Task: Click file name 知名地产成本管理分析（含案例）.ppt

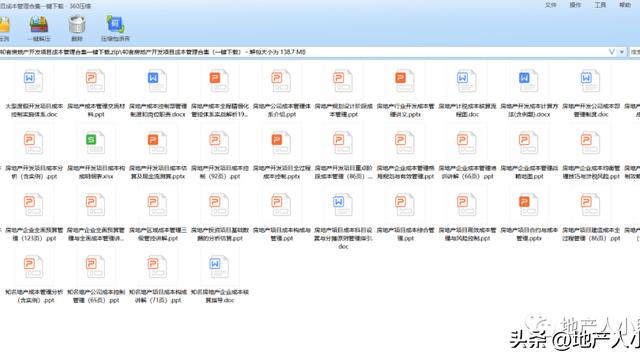Action: click(x=34, y=296)
